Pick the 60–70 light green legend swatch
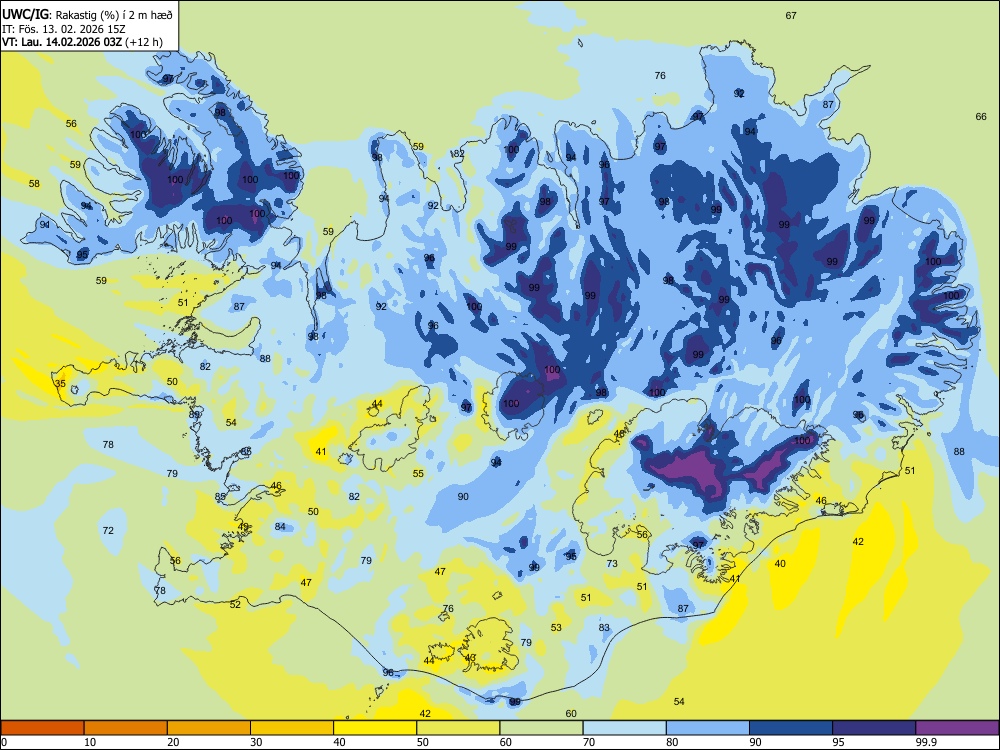1000x750 pixels. point(541,728)
